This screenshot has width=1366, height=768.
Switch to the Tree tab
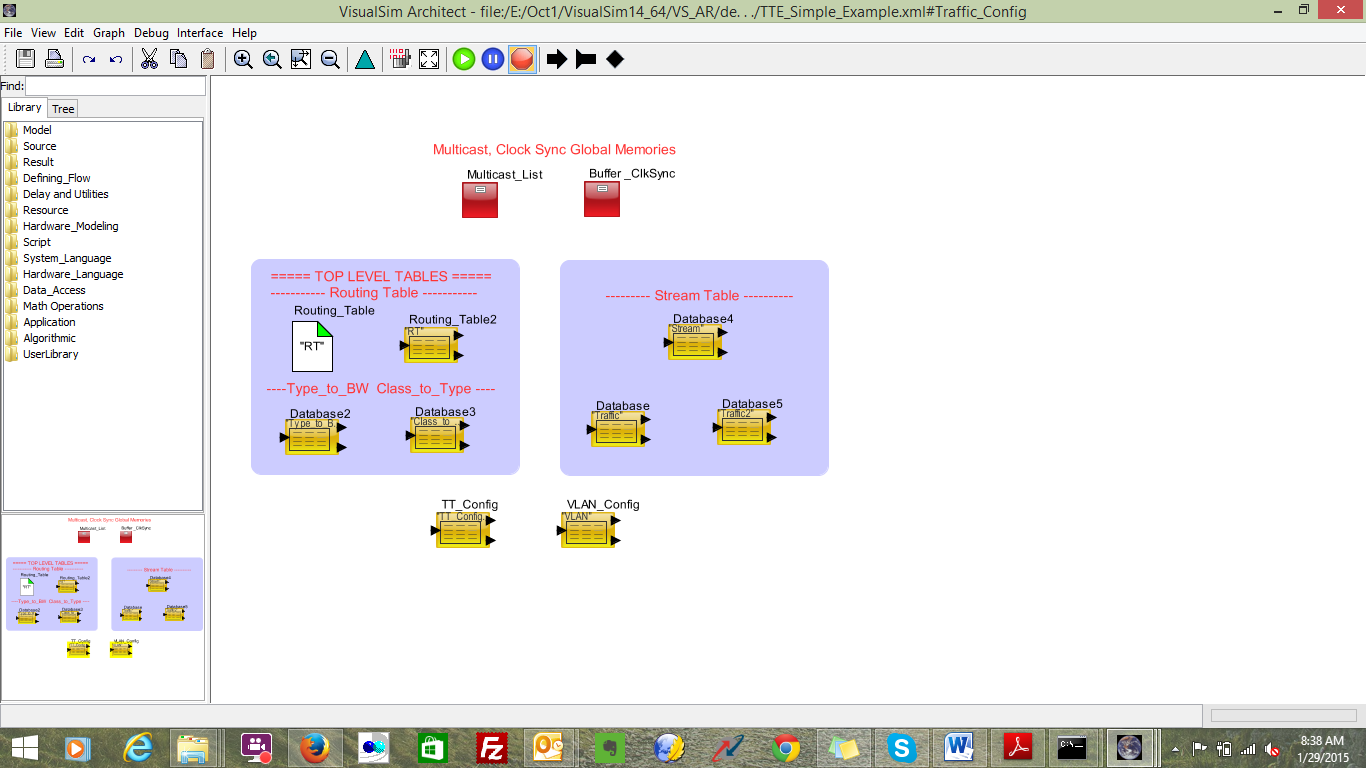pos(63,109)
